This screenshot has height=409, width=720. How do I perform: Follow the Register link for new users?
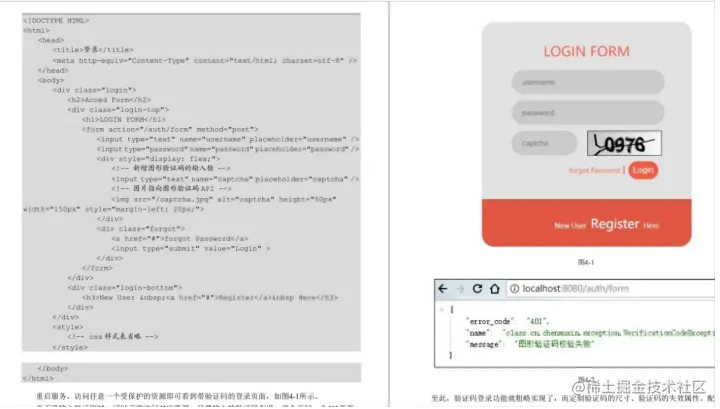615,224
